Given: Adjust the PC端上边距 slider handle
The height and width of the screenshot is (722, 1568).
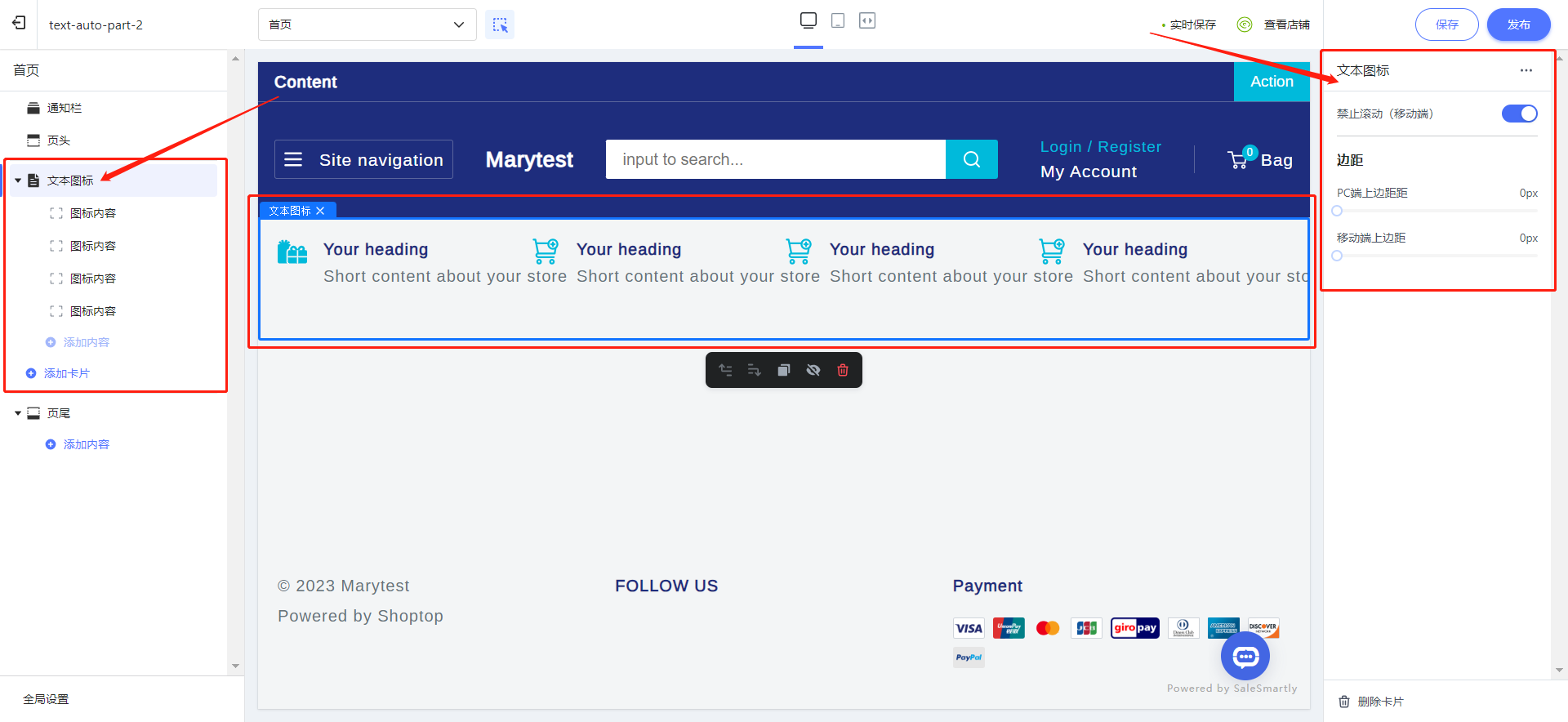Looking at the screenshot, I should pos(1337,211).
